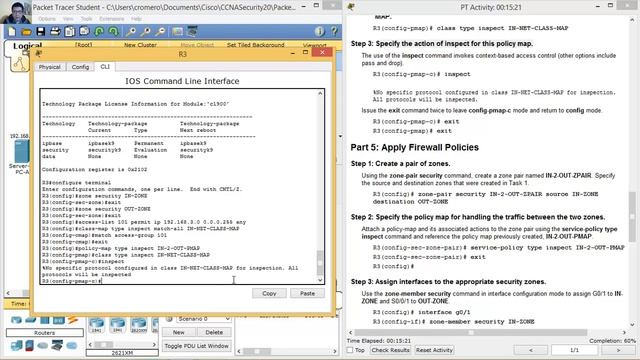Select the Connections lightning bolt icon
The image size is (640, 360).
(73, 320)
